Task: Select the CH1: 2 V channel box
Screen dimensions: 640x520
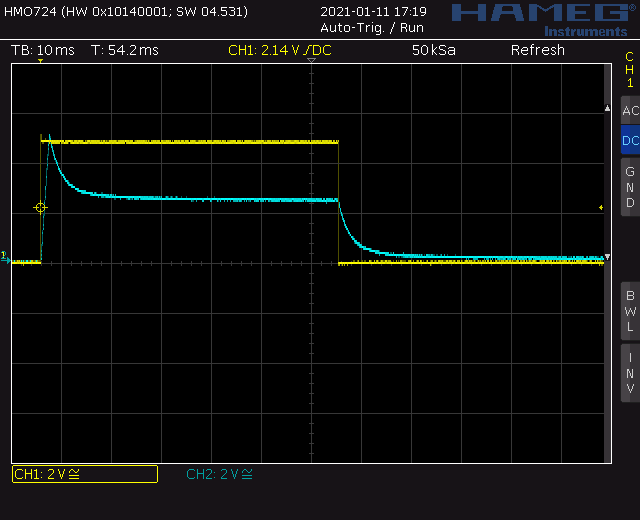Action: point(84,474)
